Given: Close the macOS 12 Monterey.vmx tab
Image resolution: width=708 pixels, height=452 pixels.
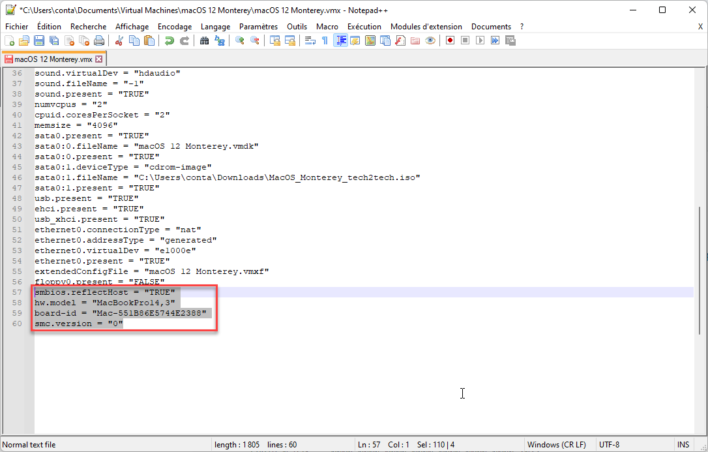Looking at the screenshot, I should 99,59.
